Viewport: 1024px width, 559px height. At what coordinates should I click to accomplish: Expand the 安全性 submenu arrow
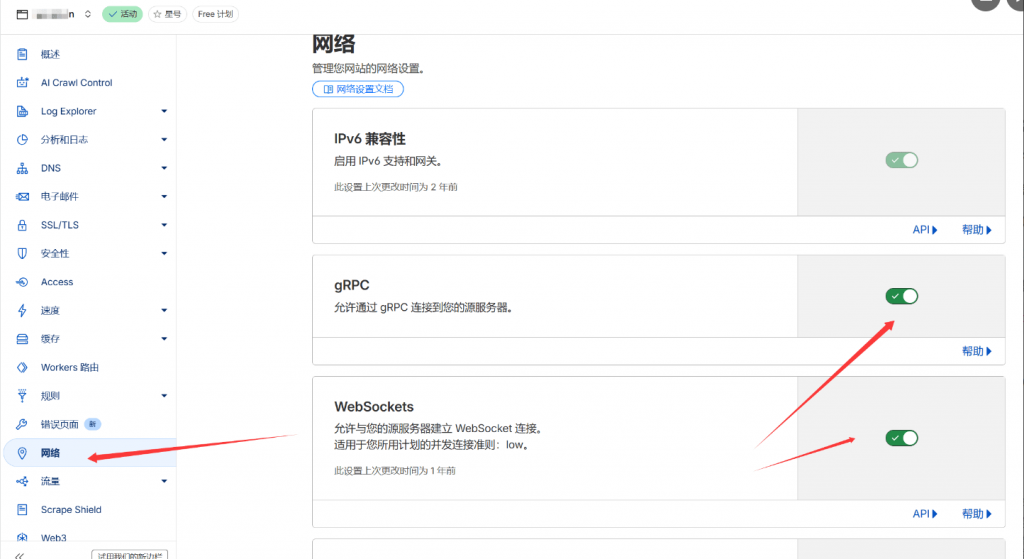pyautogui.click(x=164, y=253)
